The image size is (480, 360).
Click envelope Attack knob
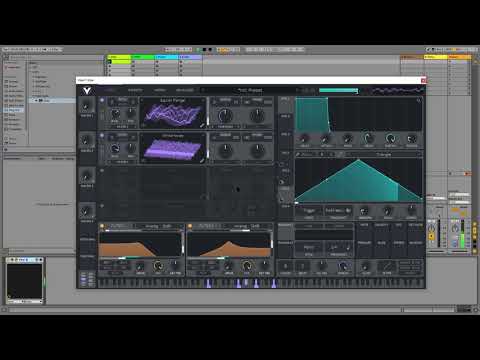[x=326, y=138]
